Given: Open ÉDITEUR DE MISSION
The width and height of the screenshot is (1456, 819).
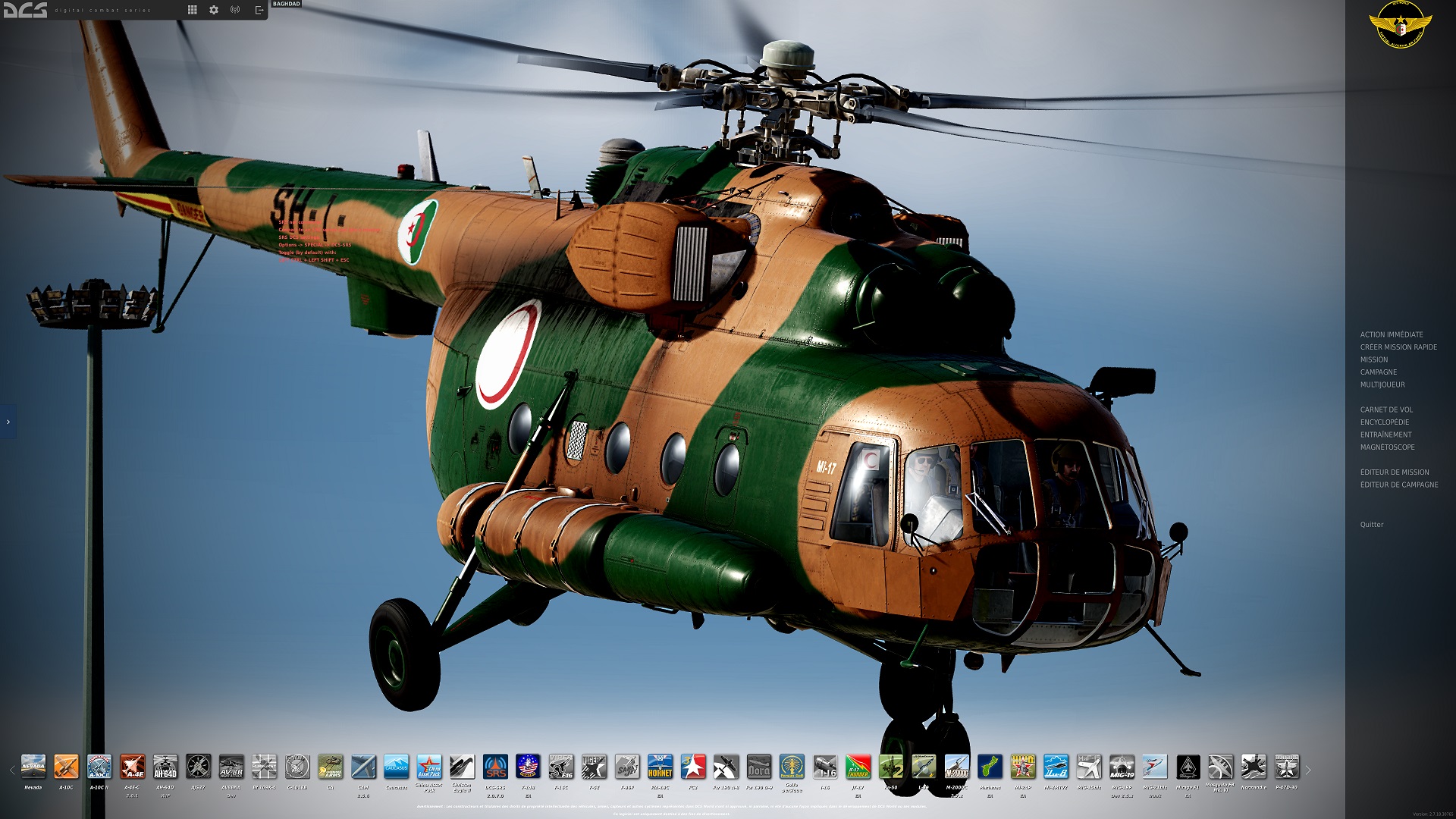Looking at the screenshot, I should click(1394, 472).
